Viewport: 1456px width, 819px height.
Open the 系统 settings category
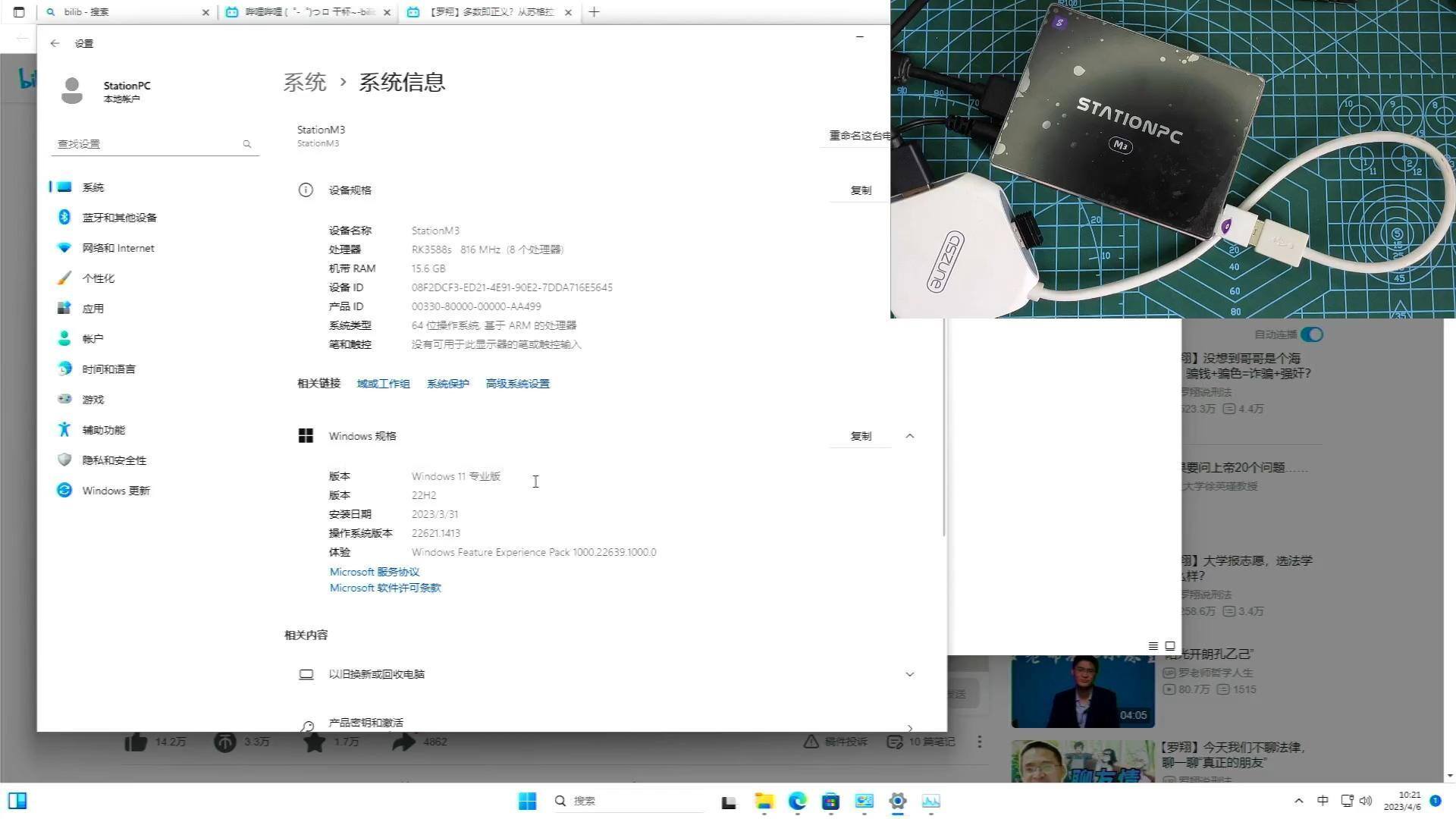[155, 187]
